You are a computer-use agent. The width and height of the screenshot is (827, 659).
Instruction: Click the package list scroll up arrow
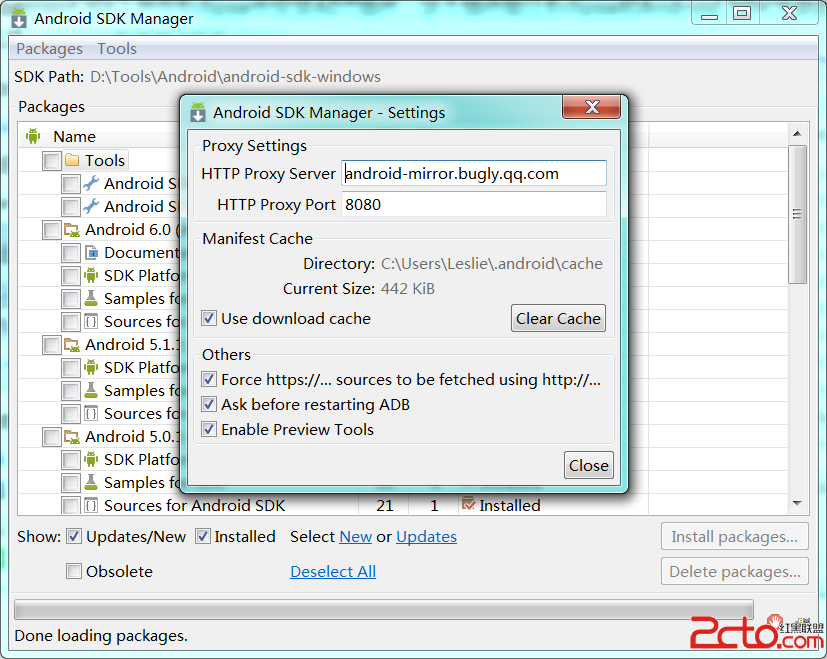point(797,134)
